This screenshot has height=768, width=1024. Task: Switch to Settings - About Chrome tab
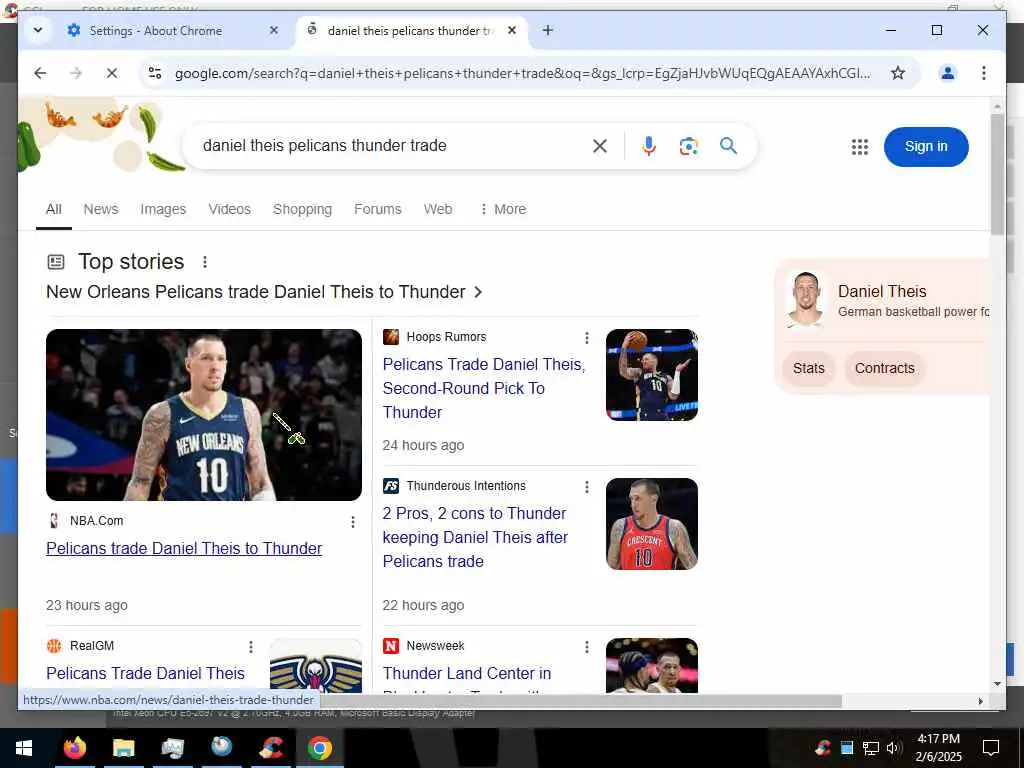click(155, 31)
